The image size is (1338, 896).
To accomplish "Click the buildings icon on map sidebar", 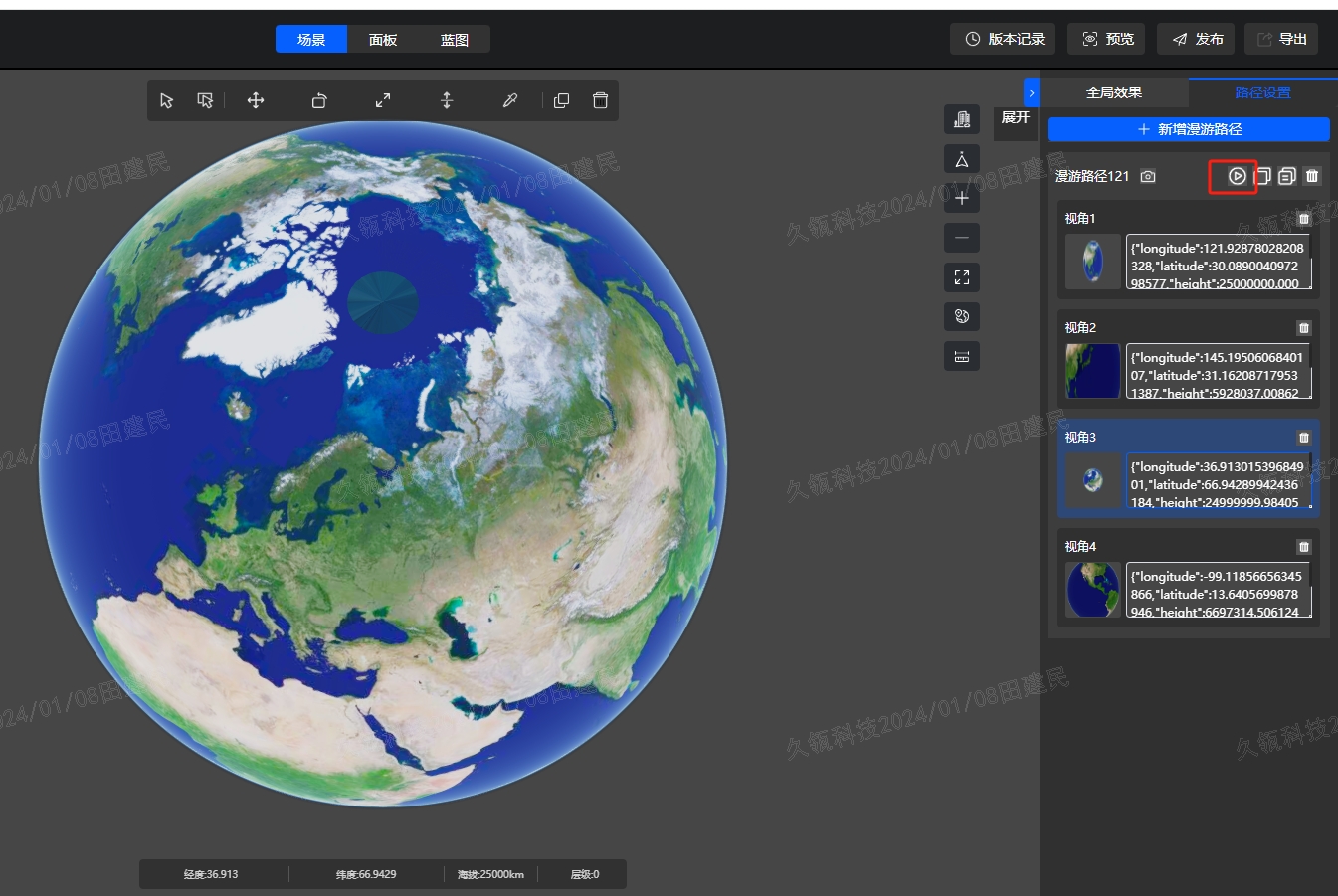I will click(x=962, y=119).
